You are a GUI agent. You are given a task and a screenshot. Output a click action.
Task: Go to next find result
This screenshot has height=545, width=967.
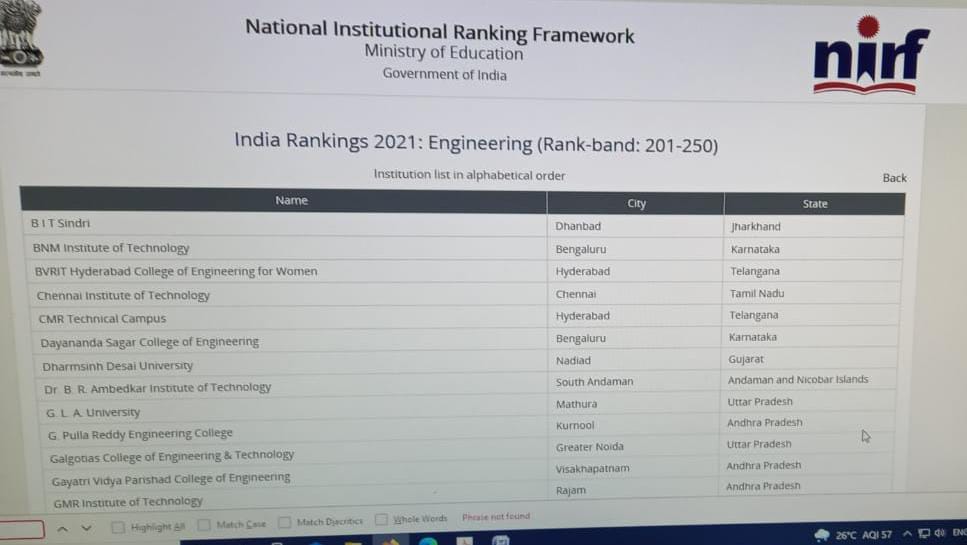click(x=86, y=528)
